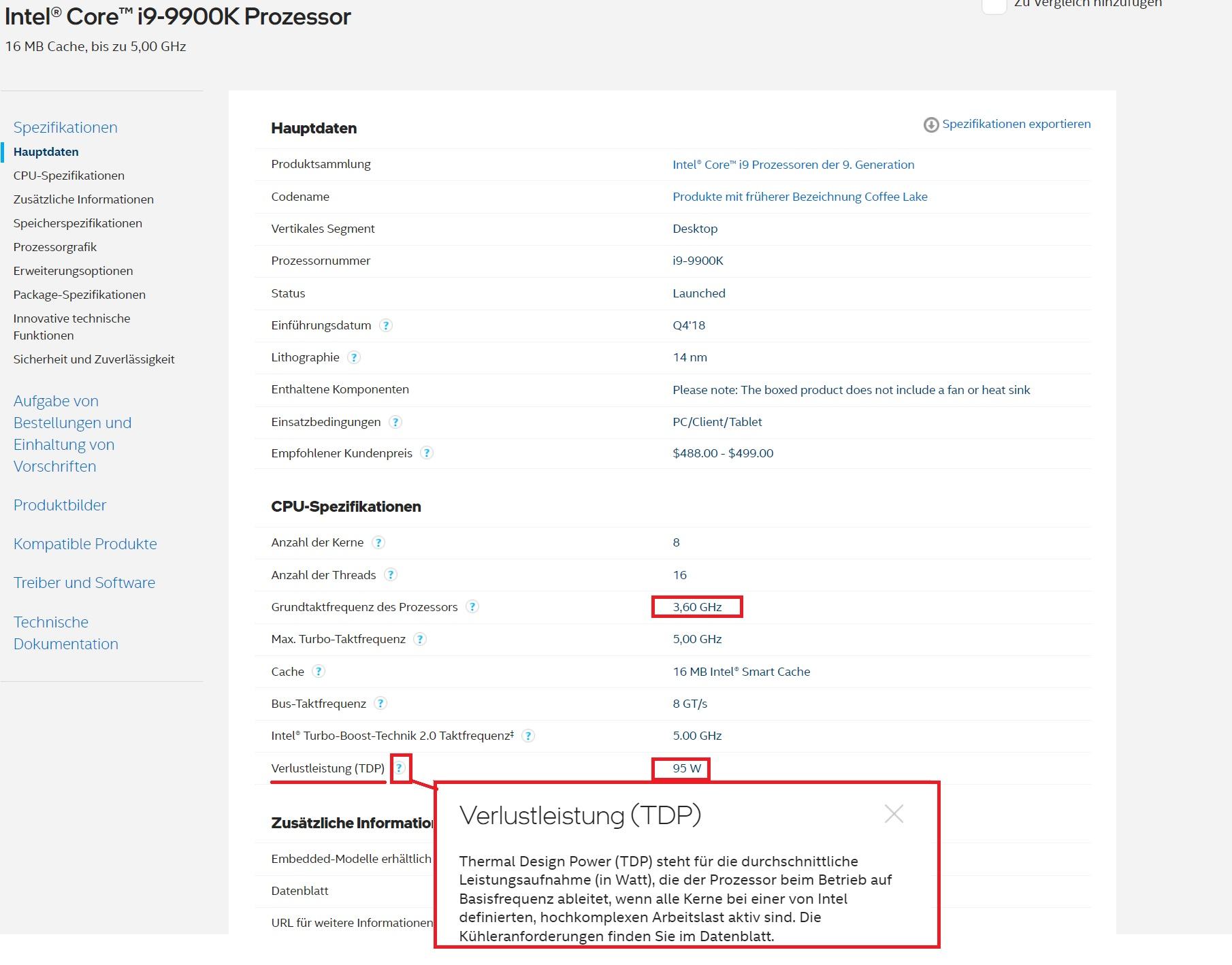Click the Max. Turbo-Taktfrequenz question mark icon
Image resolution: width=1232 pixels, height=965 pixels.
(420, 639)
